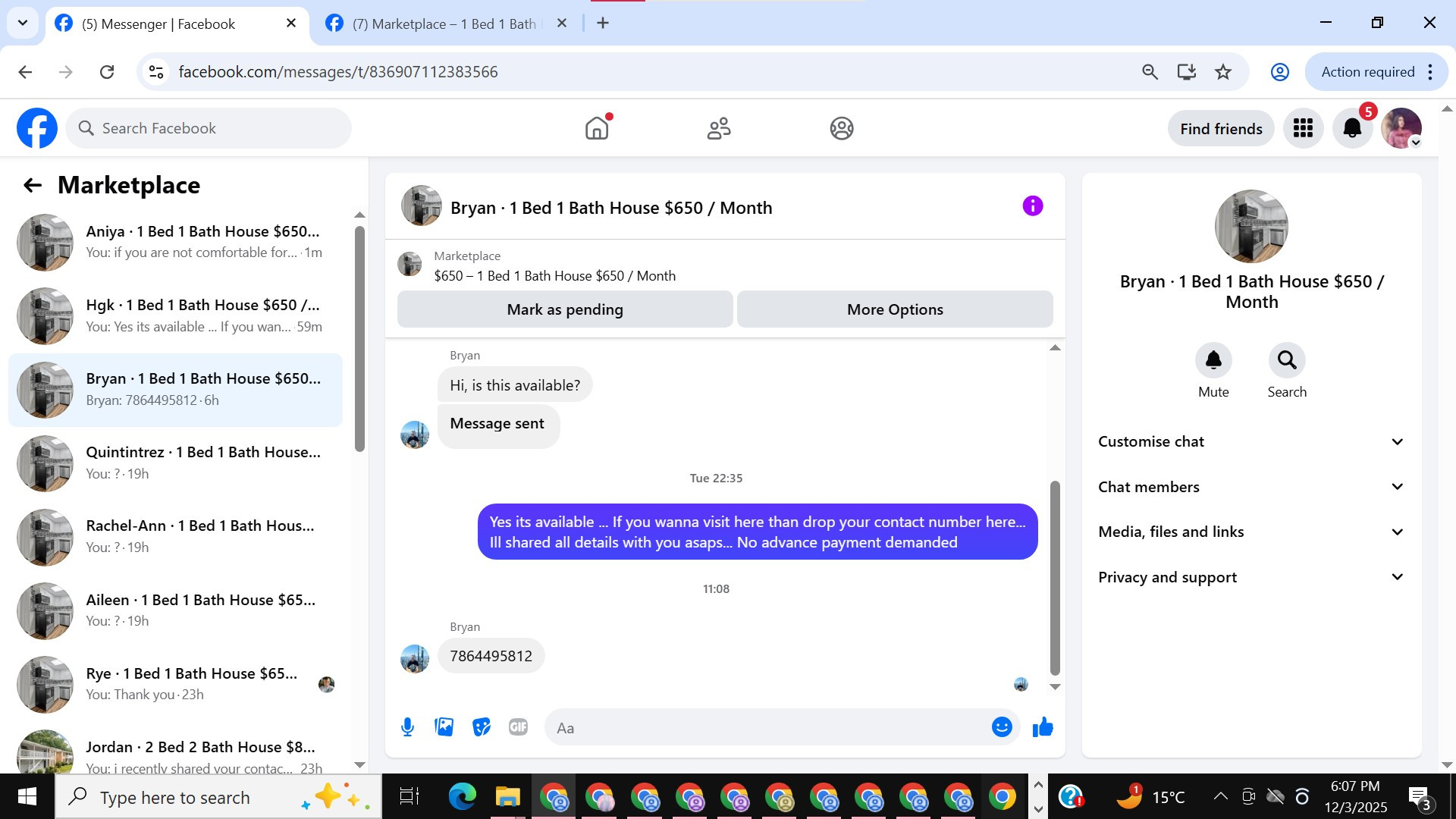This screenshot has height=819, width=1456.
Task: Choose a GIF icon in composer
Action: [518, 727]
